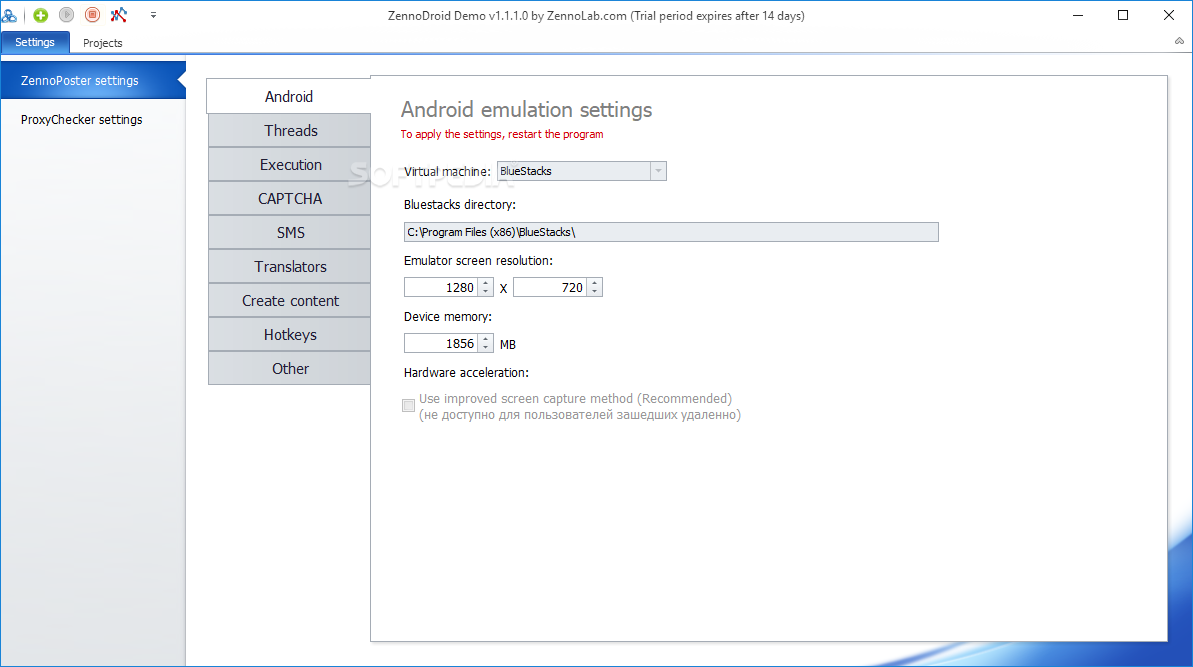
Task: Expand the Virtual machine BlueStacks dropdown
Action: pyautogui.click(x=658, y=171)
